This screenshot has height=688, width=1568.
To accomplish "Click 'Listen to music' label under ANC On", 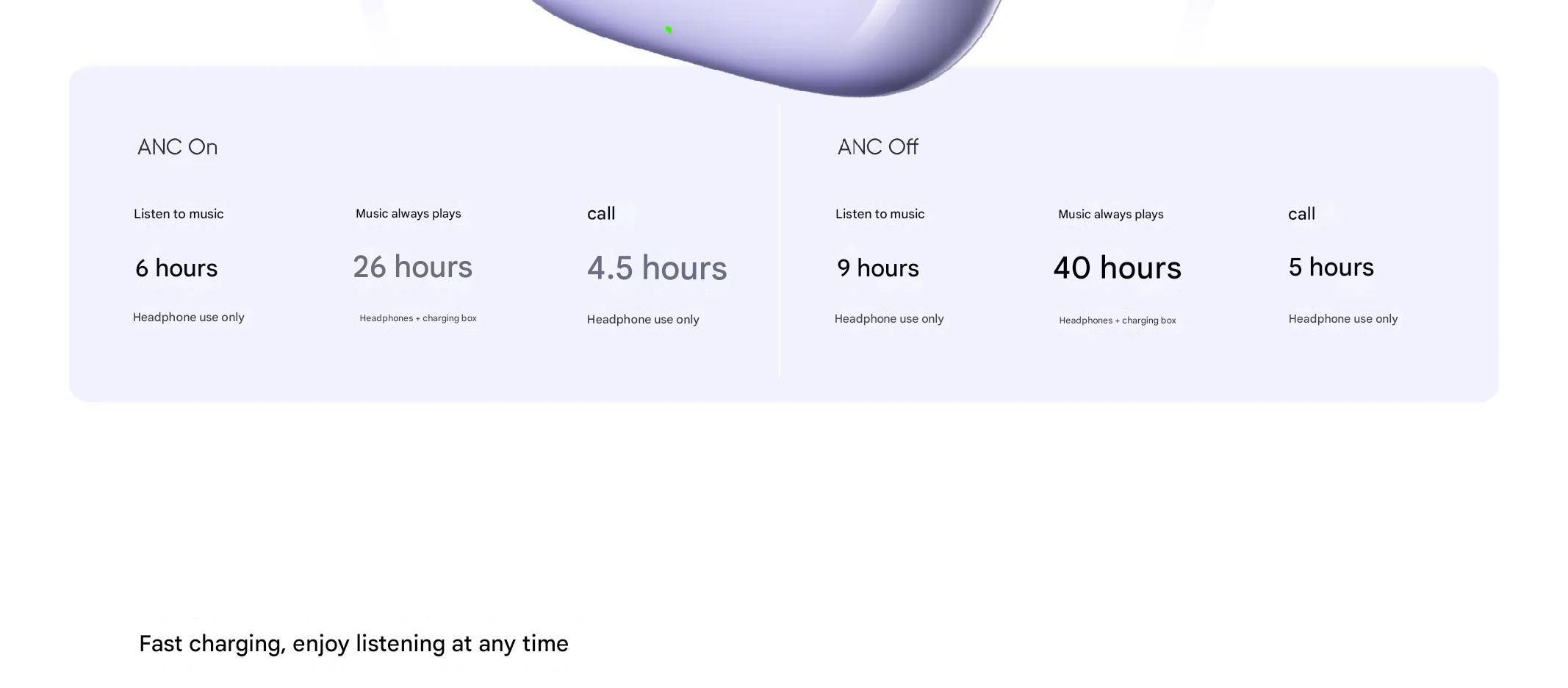I will click(x=179, y=214).
